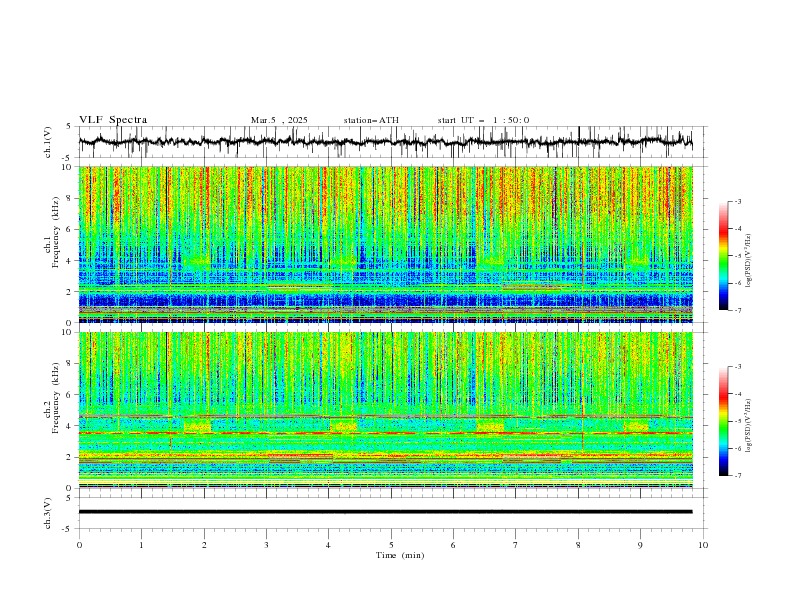The image size is (792, 612).
Task: Click the 'ch.2 Frequency (kHz)' axis label
Action: point(52,398)
